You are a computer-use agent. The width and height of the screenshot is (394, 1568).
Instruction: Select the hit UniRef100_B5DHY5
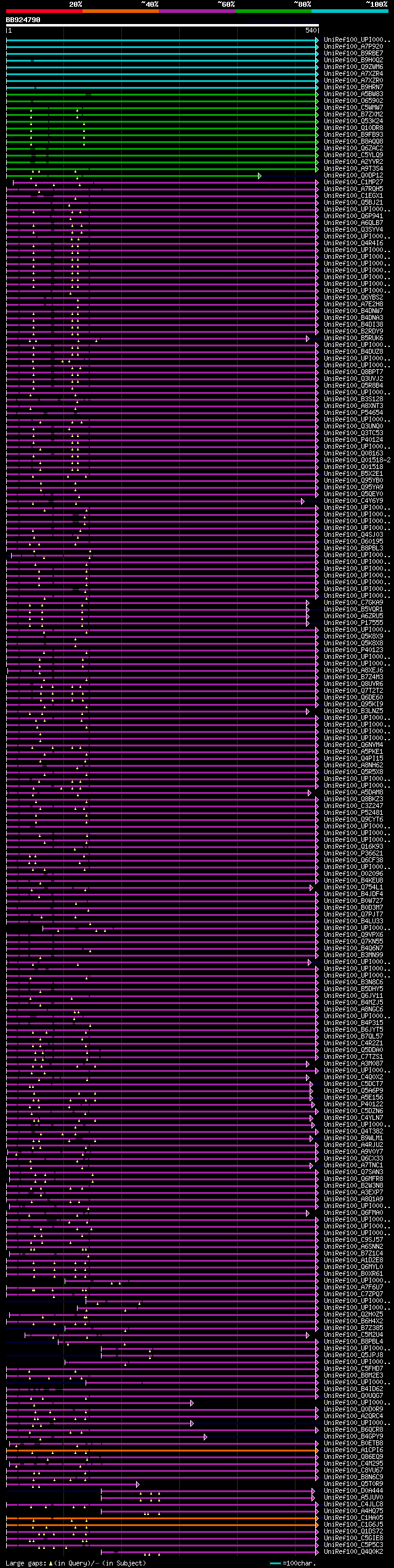click(x=353, y=989)
